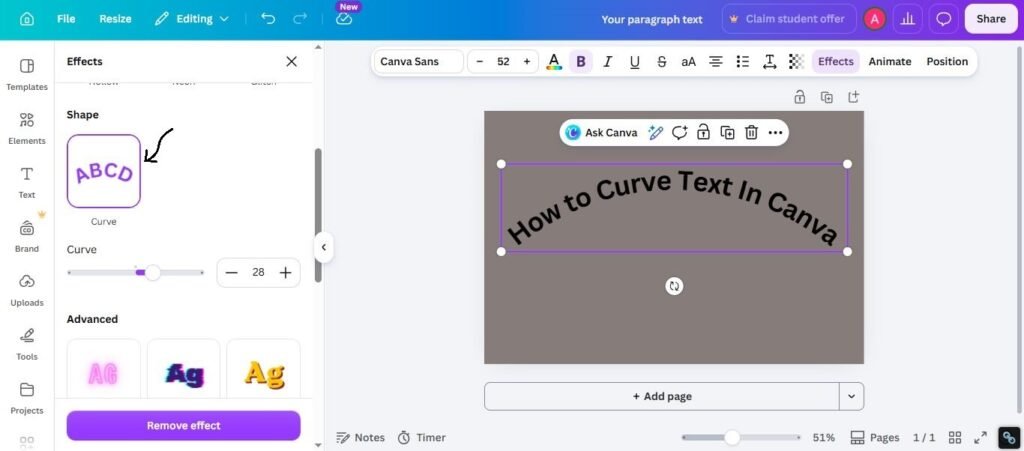Screen dimensions: 1024x451
Task: Open the text spacing options
Action: (x=769, y=61)
